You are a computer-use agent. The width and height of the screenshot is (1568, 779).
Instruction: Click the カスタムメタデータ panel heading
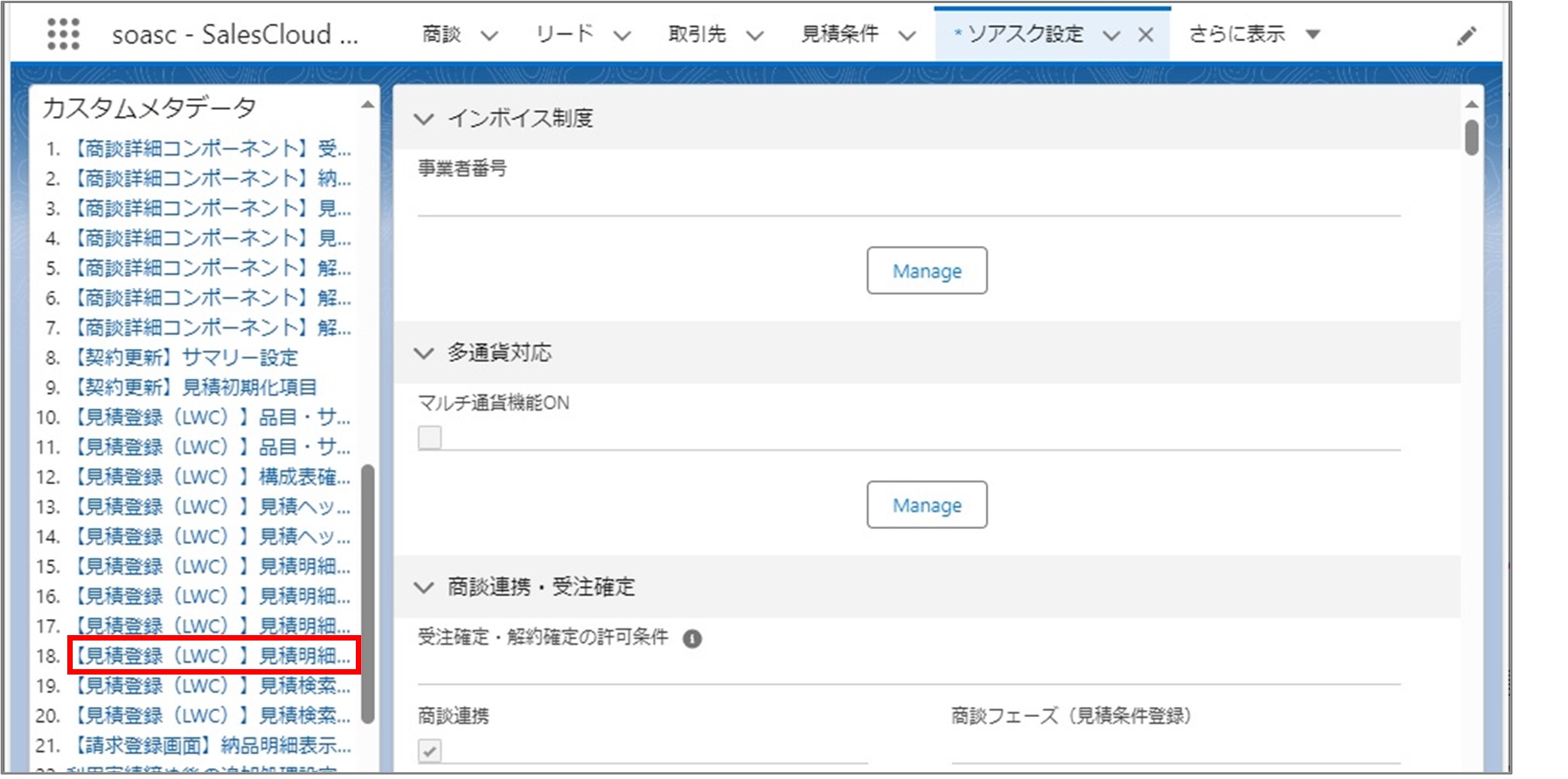click(149, 108)
